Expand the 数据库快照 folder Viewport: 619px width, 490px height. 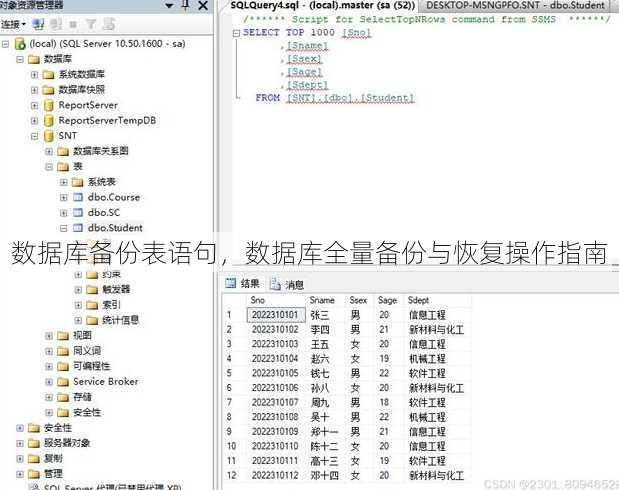click(x=34, y=90)
